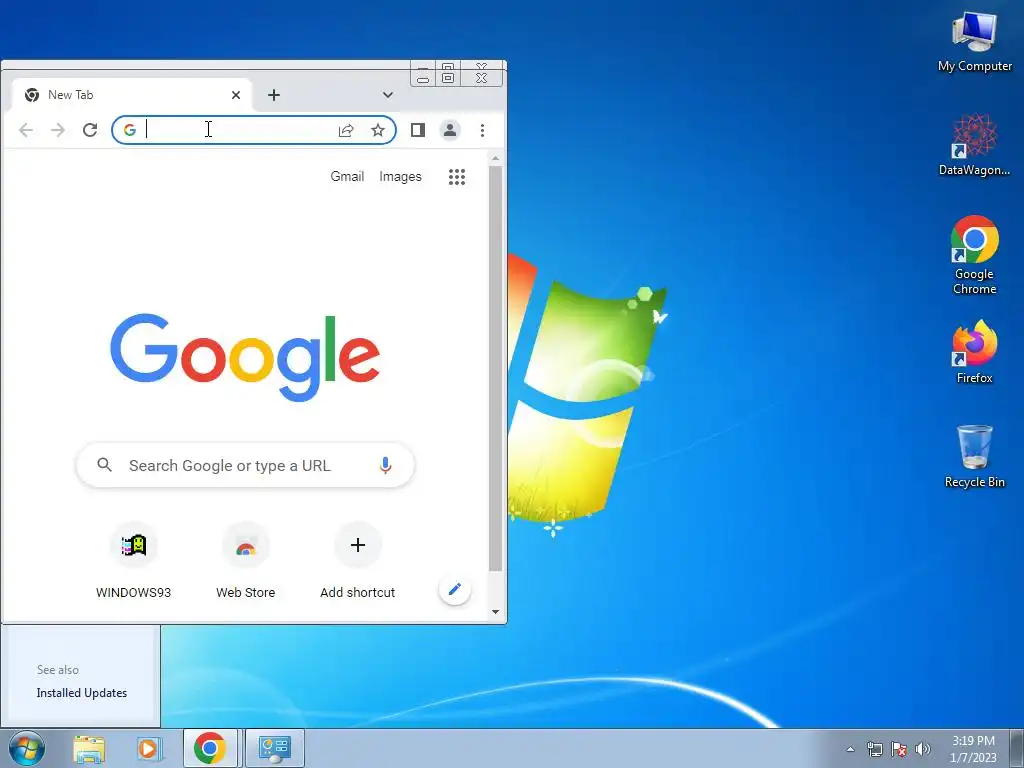Click network tray icon
This screenshot has width=1024, height=768.
874,749
